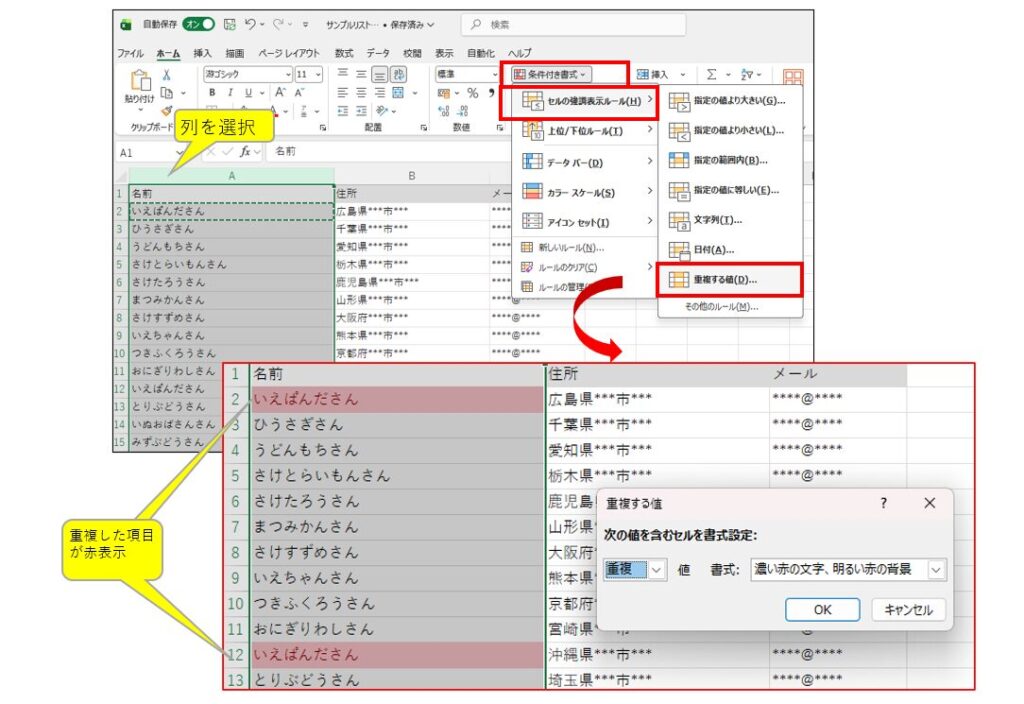The height and width of the screenshot is (704, 1024).
Task: Click OK in the 重複する値 dialog
Action: click(x=822, y=609)
